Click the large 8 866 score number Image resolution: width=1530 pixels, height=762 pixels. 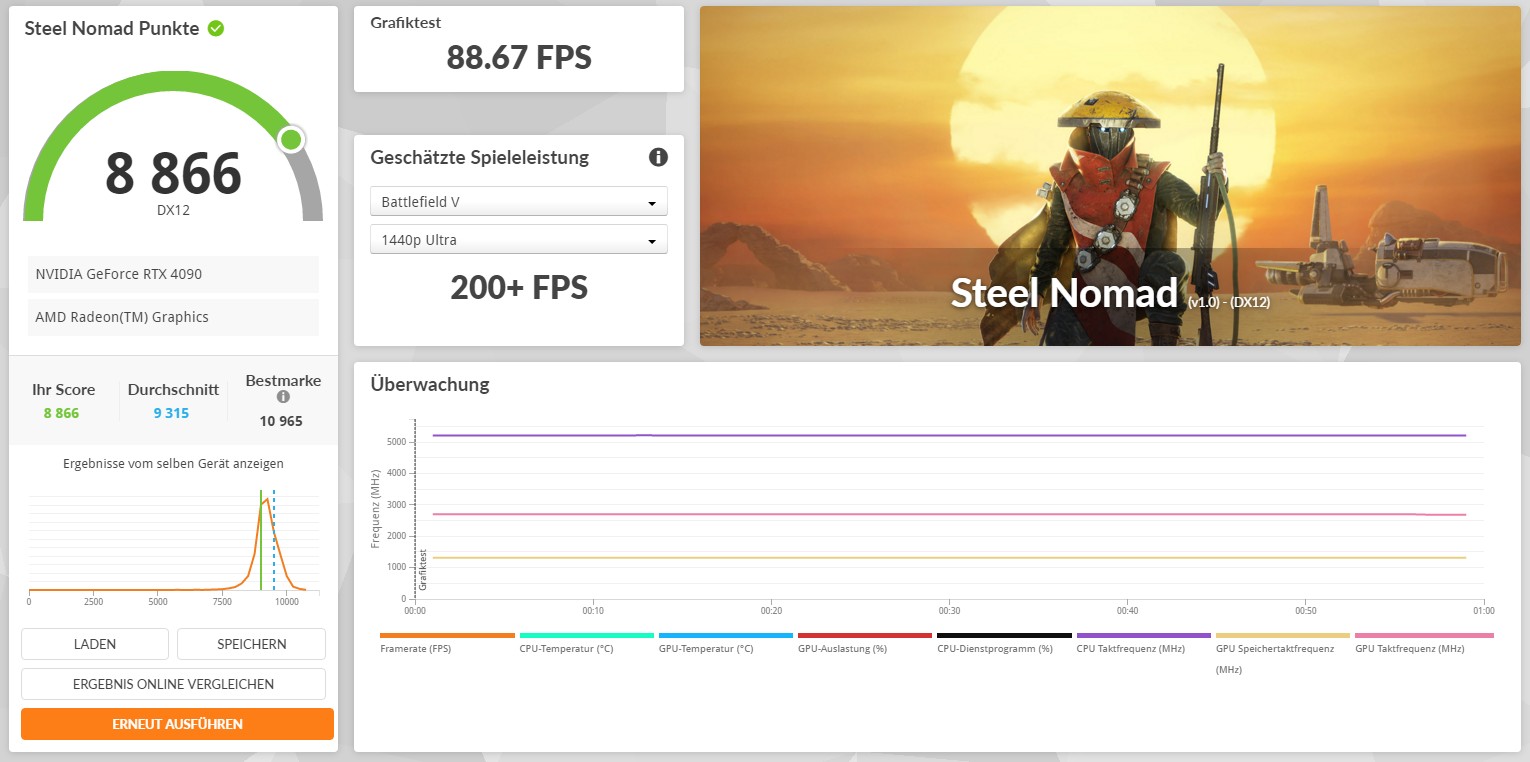(x=174, y=173)
